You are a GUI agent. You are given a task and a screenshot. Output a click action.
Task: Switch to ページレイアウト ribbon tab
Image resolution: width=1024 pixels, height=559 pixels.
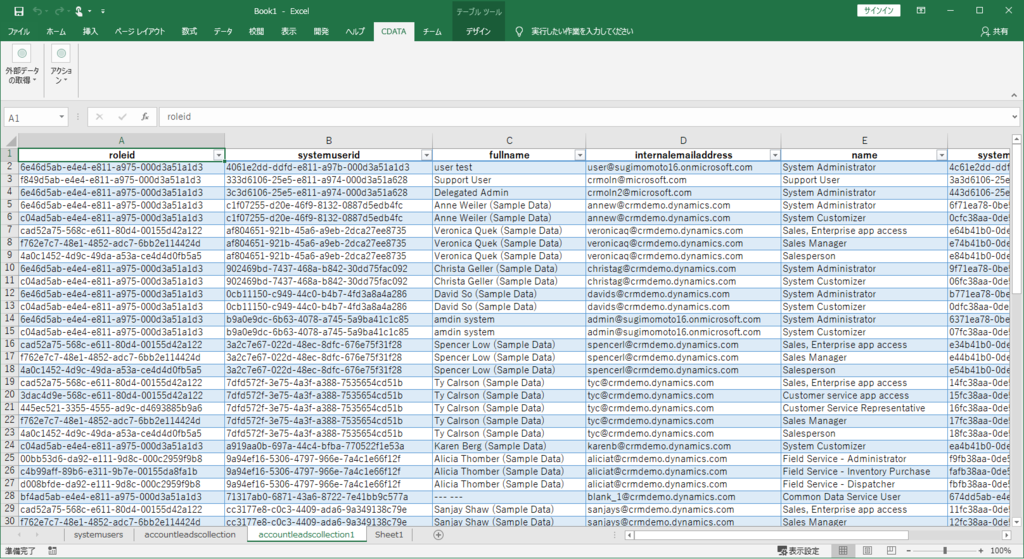pyautogui.click(x=140, y=31)
